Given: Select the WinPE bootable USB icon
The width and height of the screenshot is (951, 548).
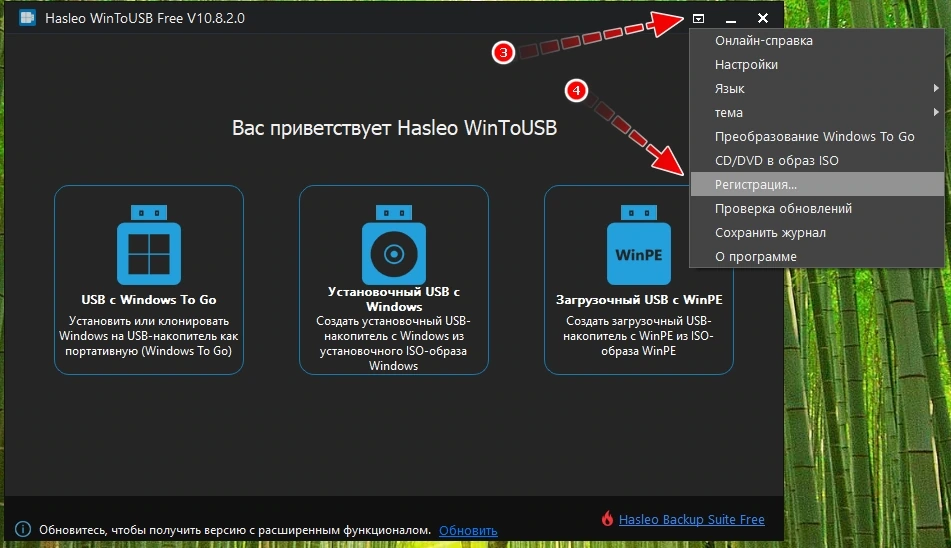Looking at the screenshot, I should pyautogui.click(x=639, y=245).
